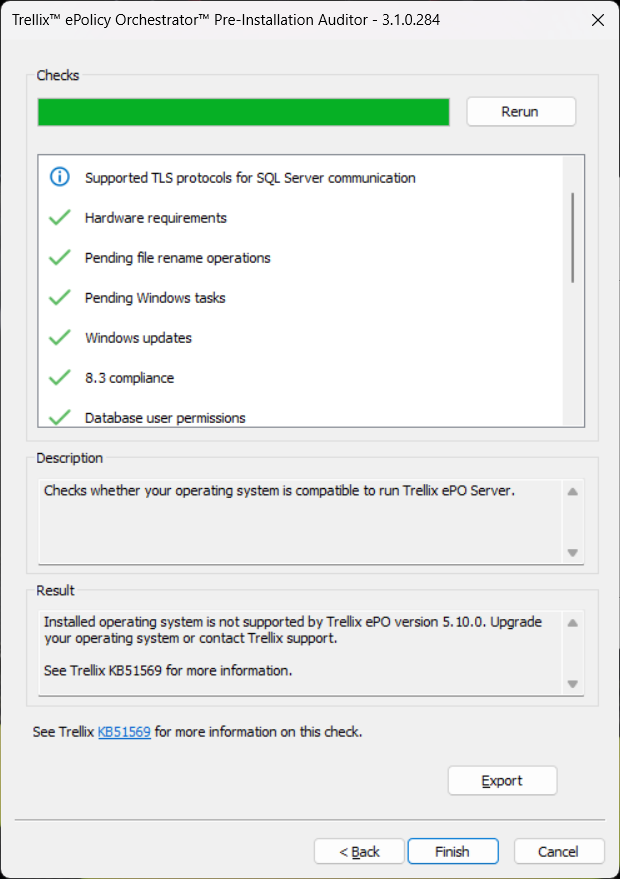Click the check icon for Database user permissions

coord(60,417)
